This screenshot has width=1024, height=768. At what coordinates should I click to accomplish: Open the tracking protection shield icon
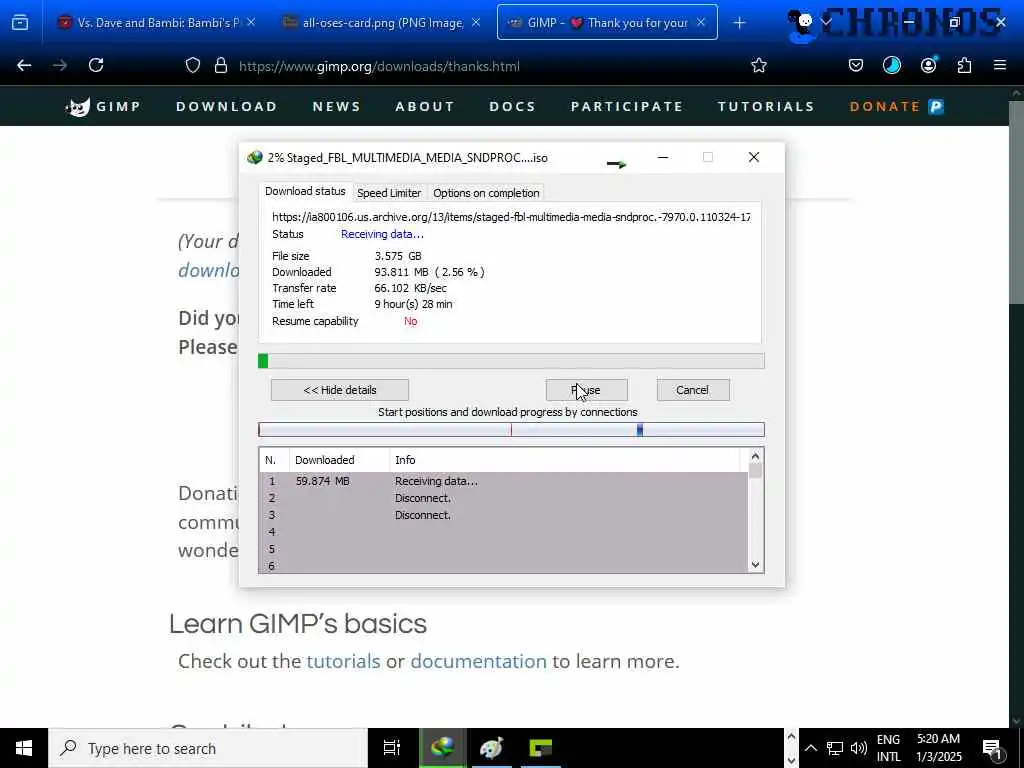tap(193, 65)
